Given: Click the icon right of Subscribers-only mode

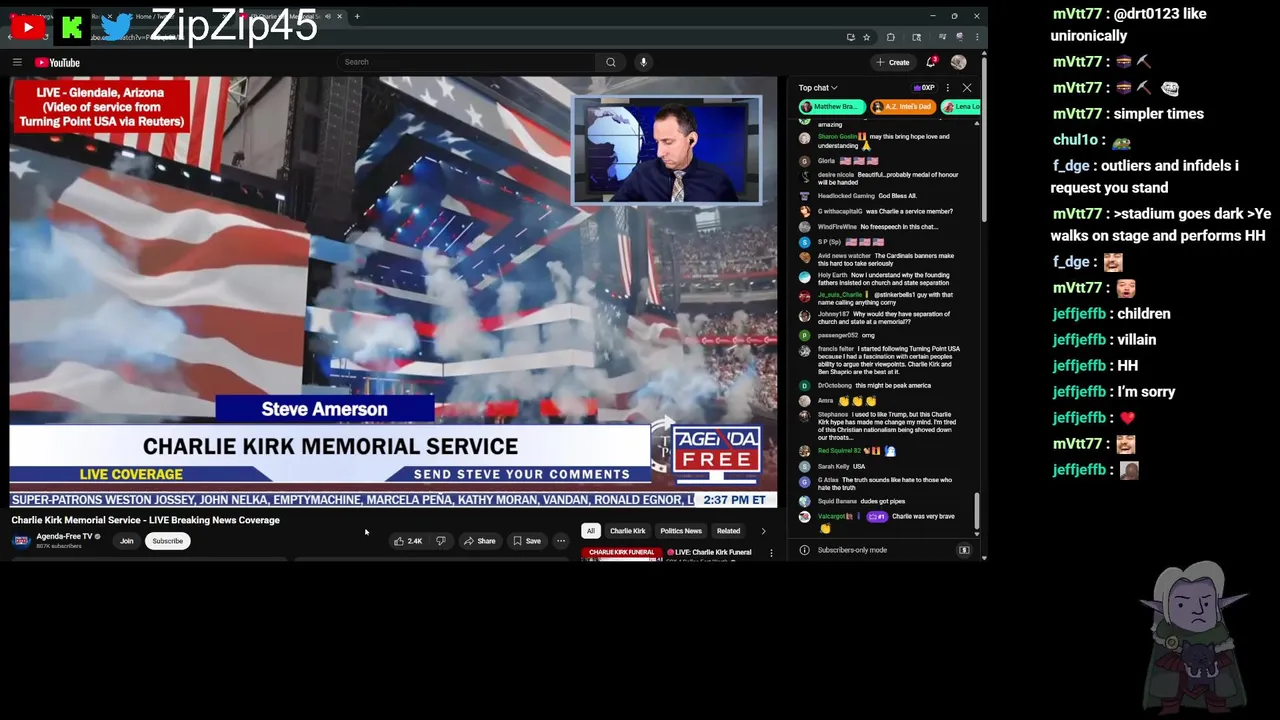Looking at the screenshot, I should click(x=964, y=550).
